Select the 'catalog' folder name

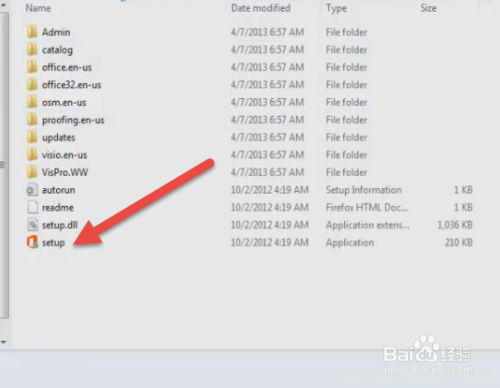coord(57,50)
